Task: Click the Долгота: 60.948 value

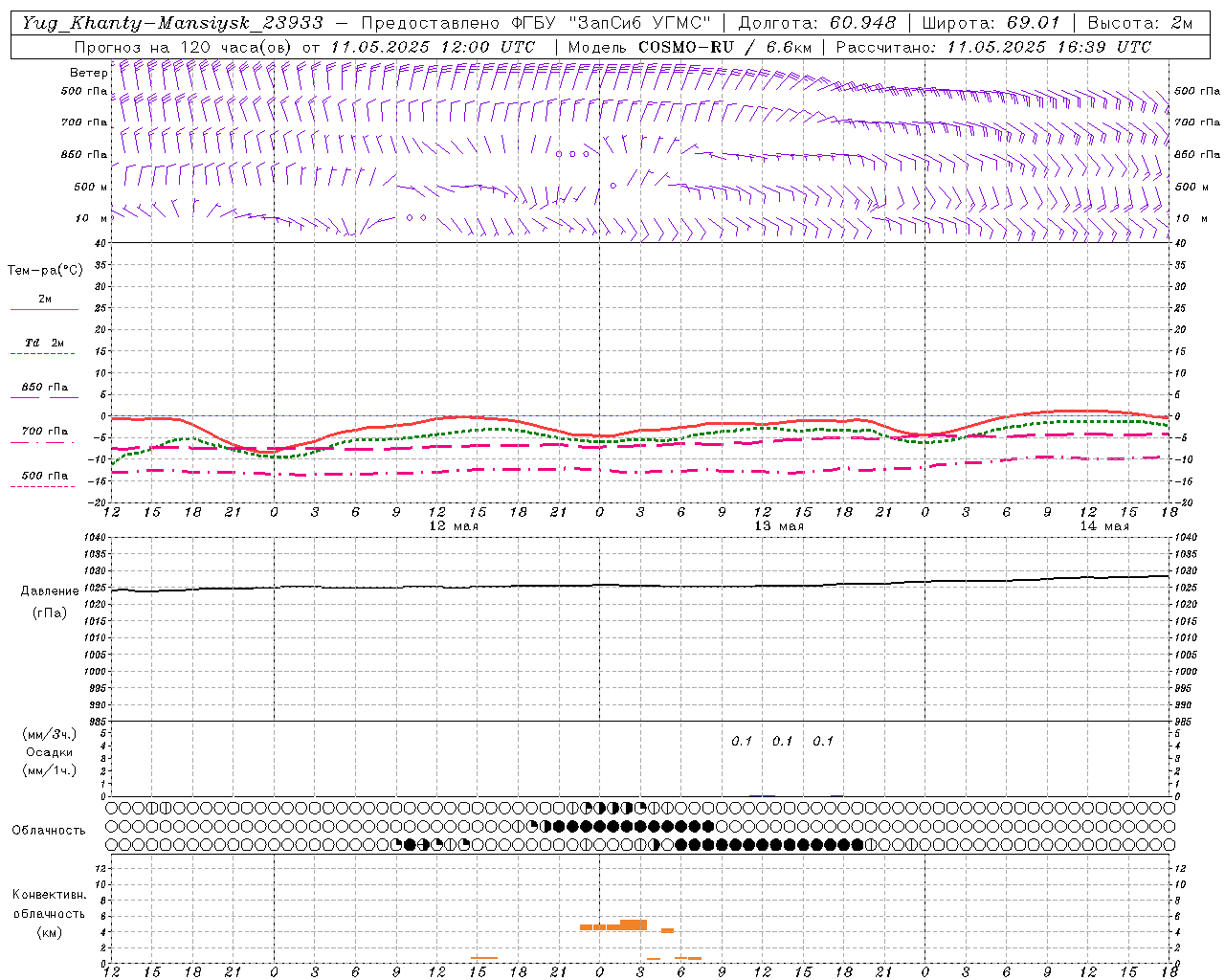Action: (817, 23)
